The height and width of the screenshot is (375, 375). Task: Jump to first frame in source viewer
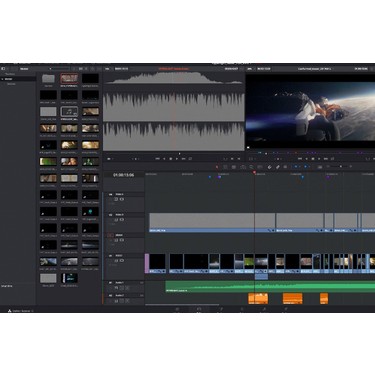click(x=157, y=159)
